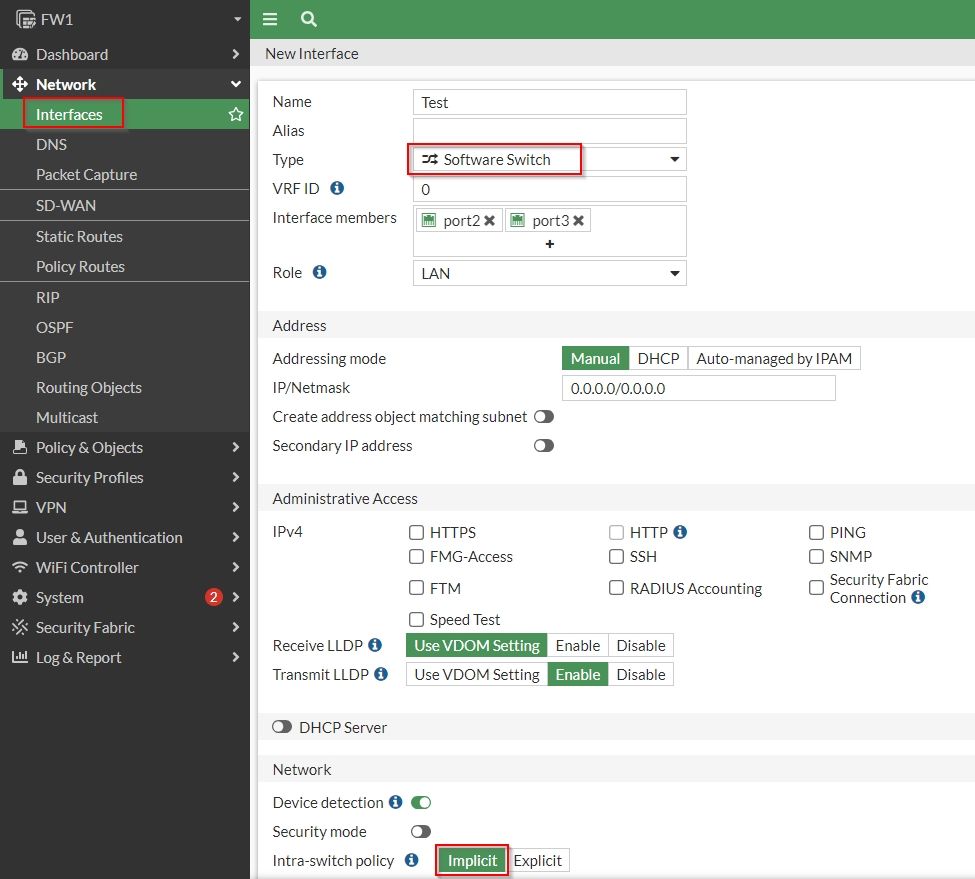The width and height of the screenshot is (975, 879).
Task: Click the hamburger menu icon in top bar
Action: coord(269,19)
